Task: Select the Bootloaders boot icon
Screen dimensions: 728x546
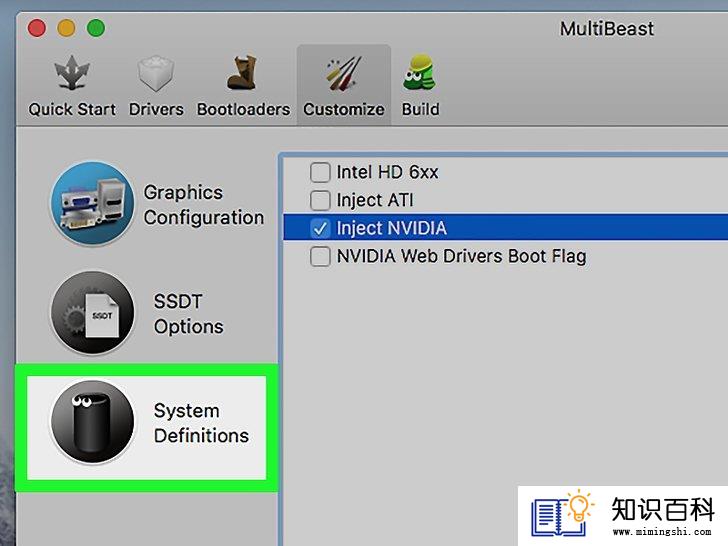Action: pos(242,73)
